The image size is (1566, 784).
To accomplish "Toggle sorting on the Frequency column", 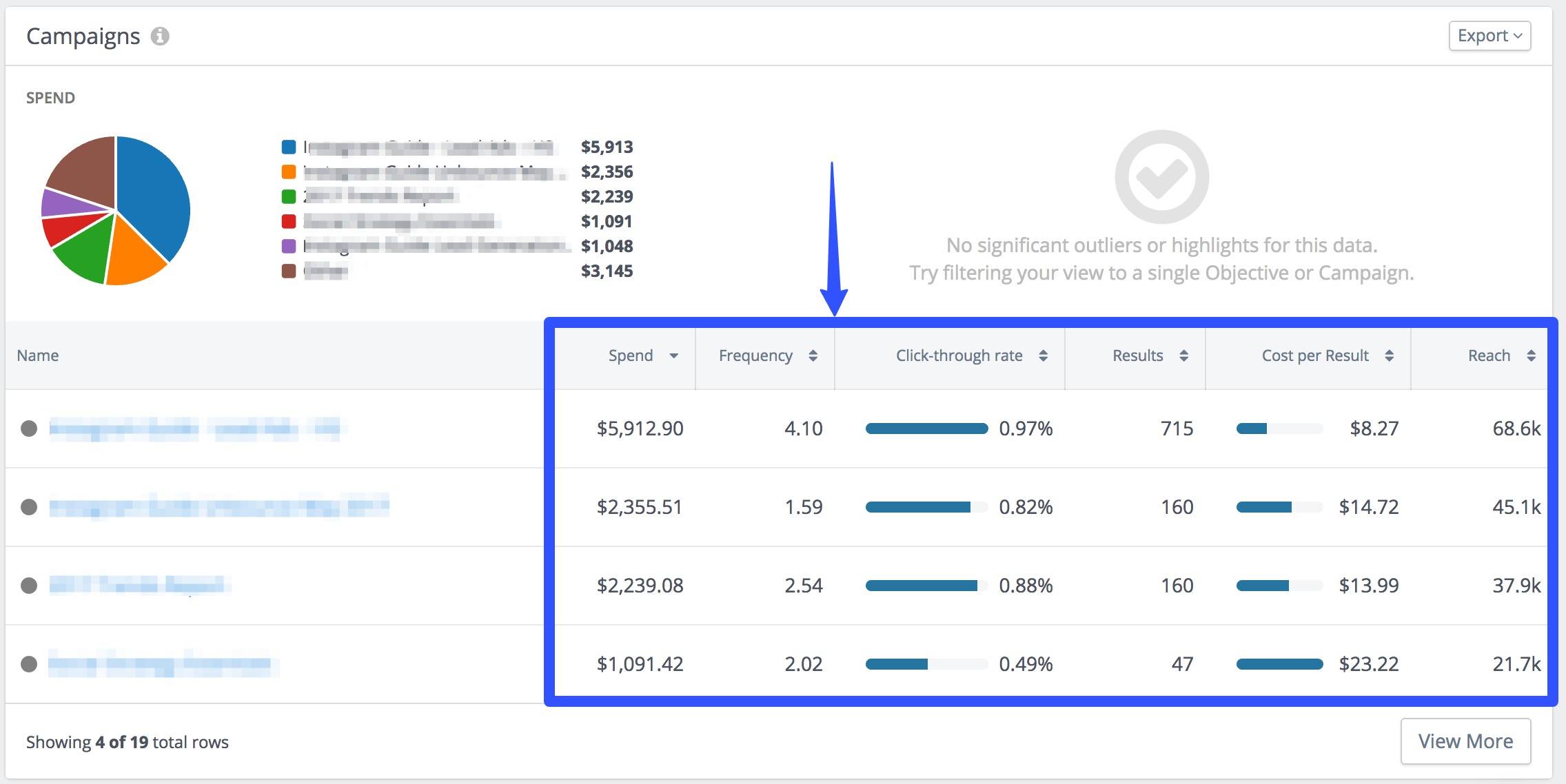I will point(813,355).
